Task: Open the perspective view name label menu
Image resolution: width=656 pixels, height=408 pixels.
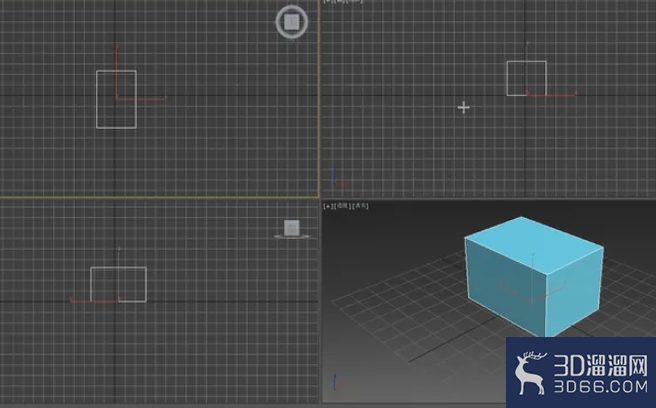Action: (342, 206)
